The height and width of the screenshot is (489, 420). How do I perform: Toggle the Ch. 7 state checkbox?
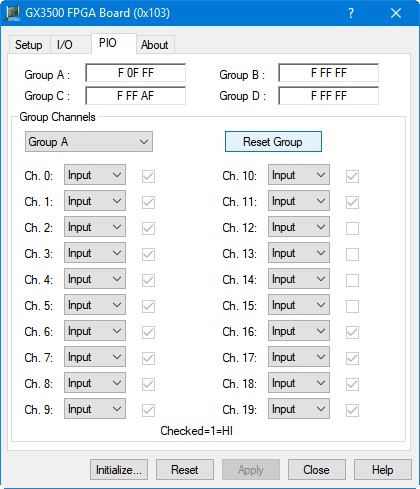pos(148,358)
